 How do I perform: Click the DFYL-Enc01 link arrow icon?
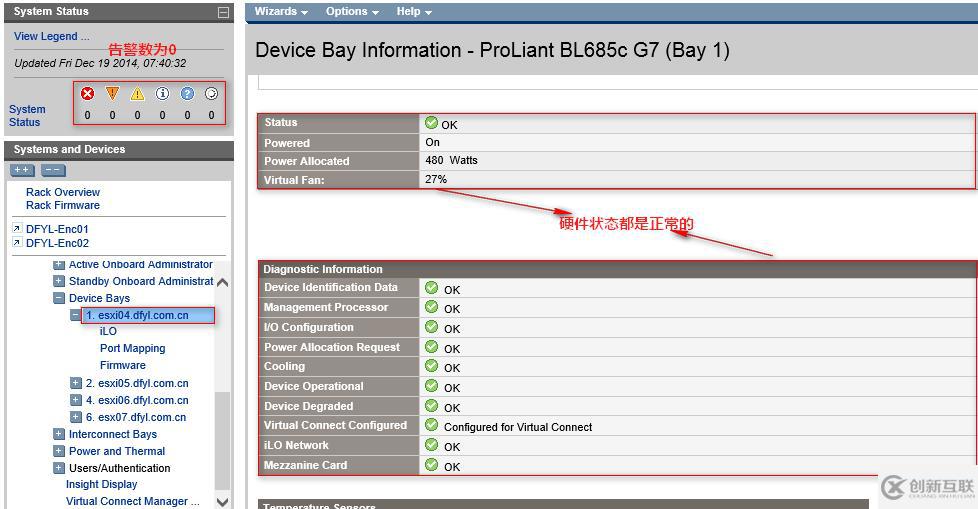pyautogui.click(x=17, y=228)
